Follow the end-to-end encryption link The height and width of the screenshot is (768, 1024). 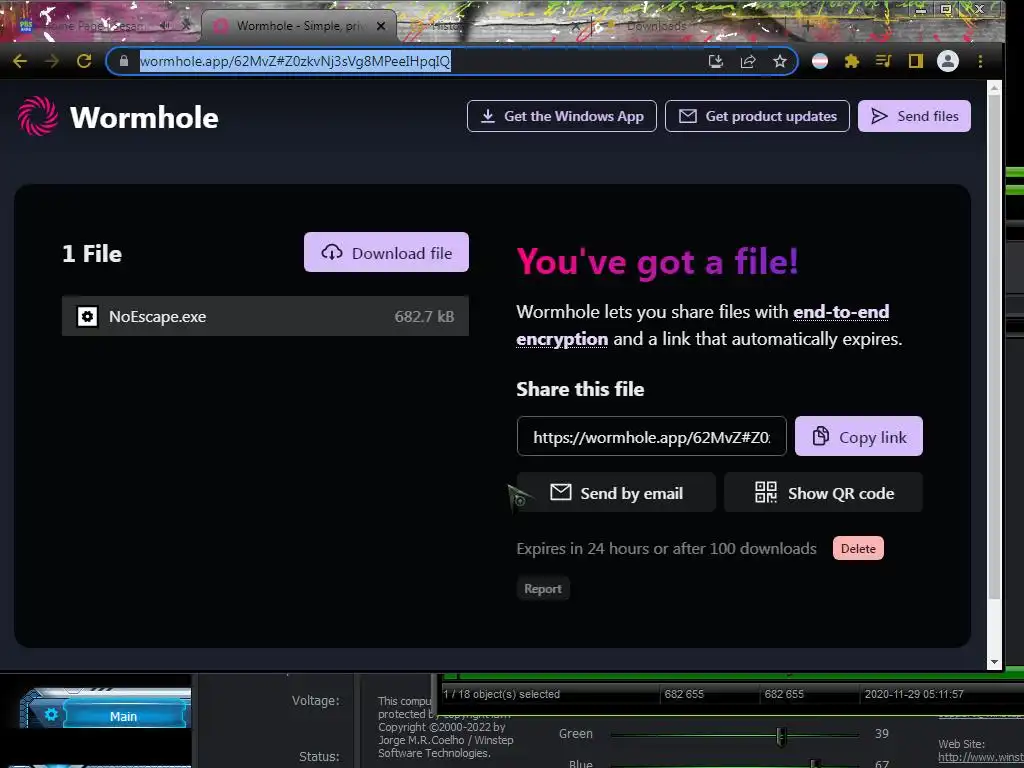click(x=840, y=312)
